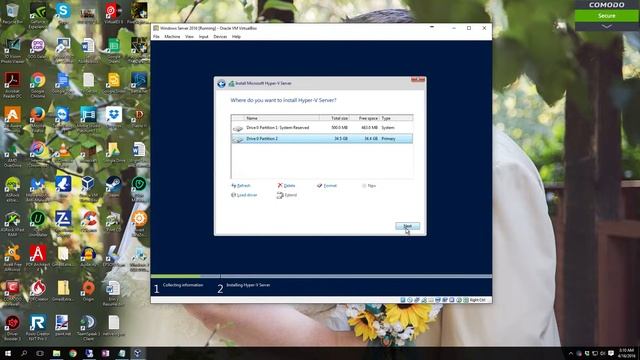Switch to Chrome on the taskbar
The image size is (640, 360).
73,353
